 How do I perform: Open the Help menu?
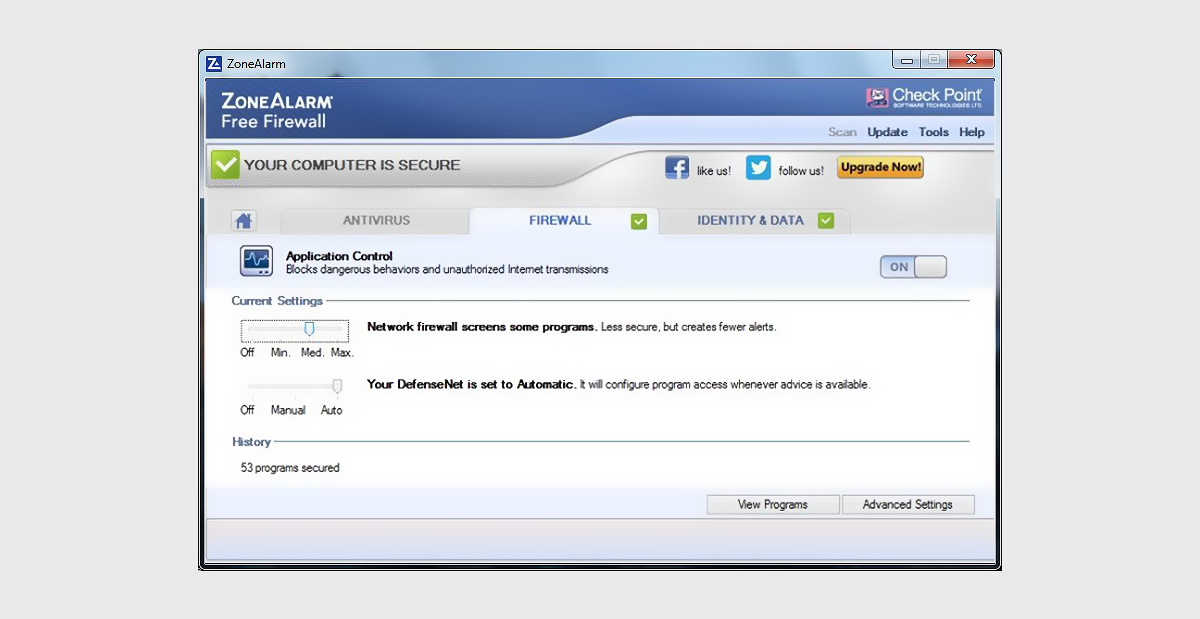tap(971, 132)
